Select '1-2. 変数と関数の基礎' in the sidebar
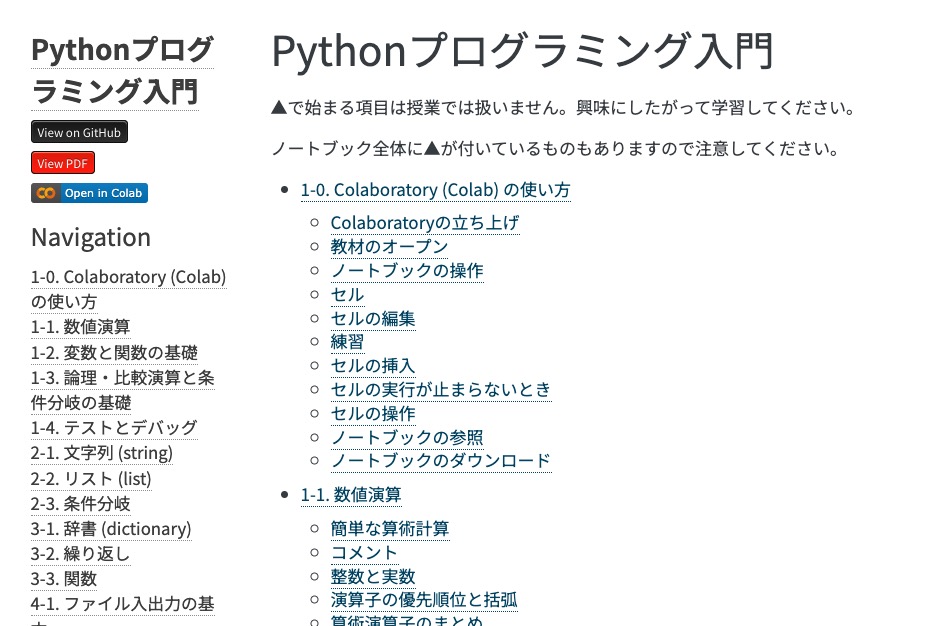This screenshot has width=937, height=626. click(x=113, y=351)
